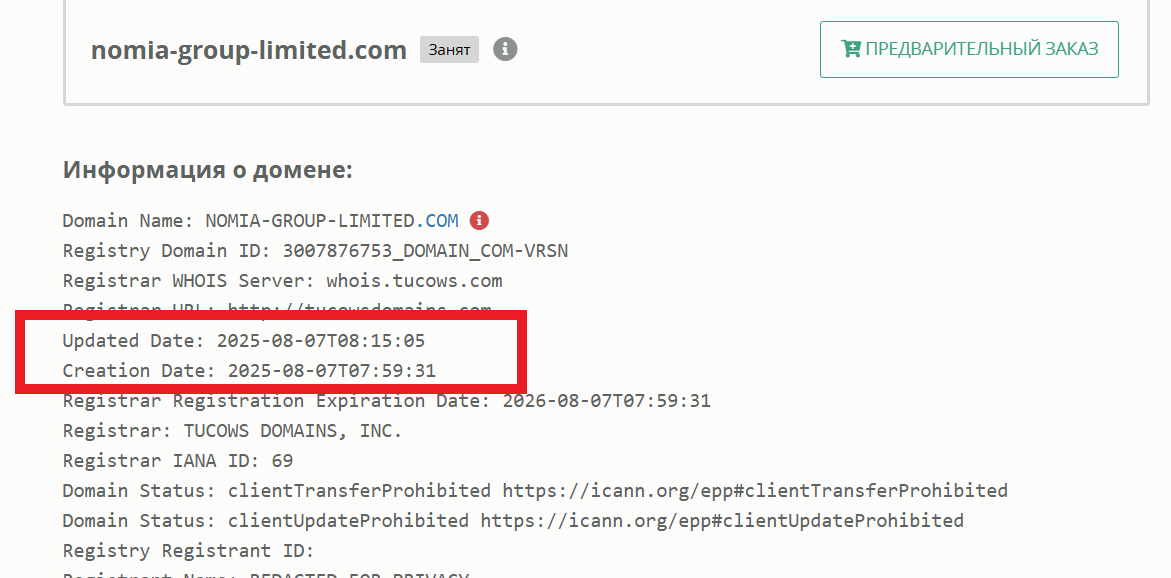Click the TUCOWS DOMAINS, INC. registrar name

pyautogui.click(x=293, y=431)
